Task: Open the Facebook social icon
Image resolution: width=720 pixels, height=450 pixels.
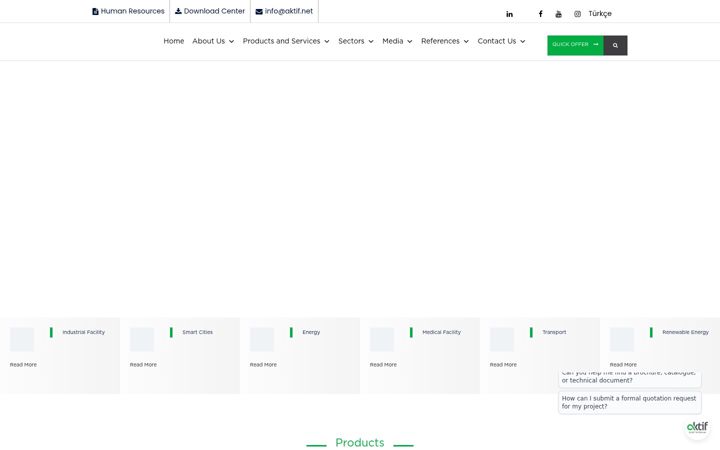Action: click(540, 14)
